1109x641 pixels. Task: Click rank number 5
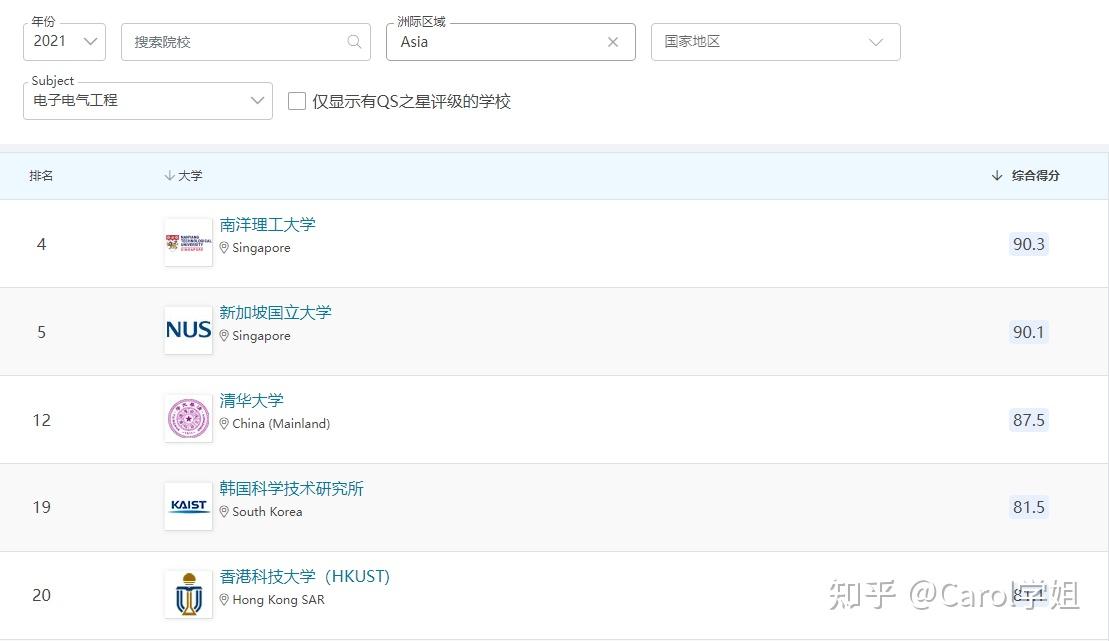[x=42, y=332]
